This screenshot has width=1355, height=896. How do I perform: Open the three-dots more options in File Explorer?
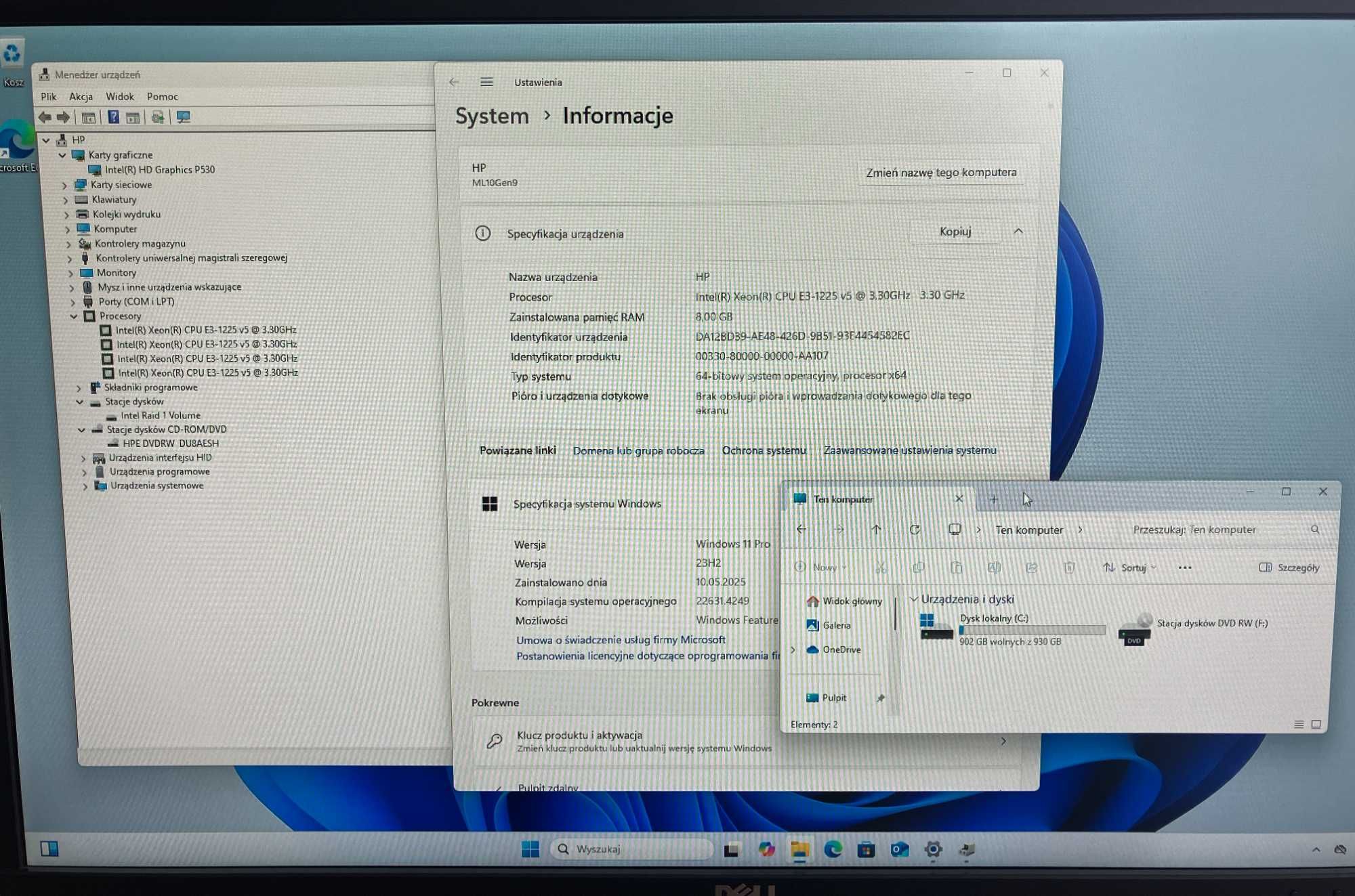(x=1184, y=568)
